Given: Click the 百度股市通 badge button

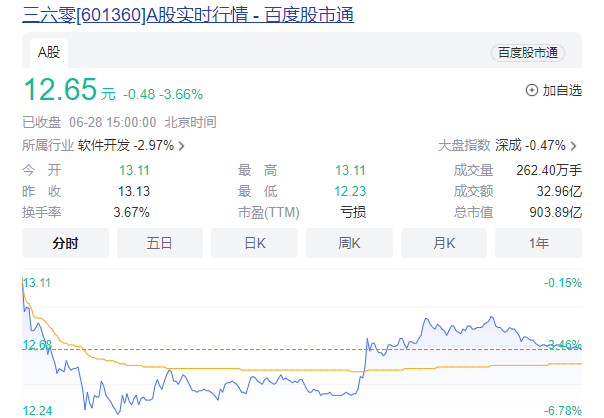Looking at the screenshot, I should click(x=527, y=53).
